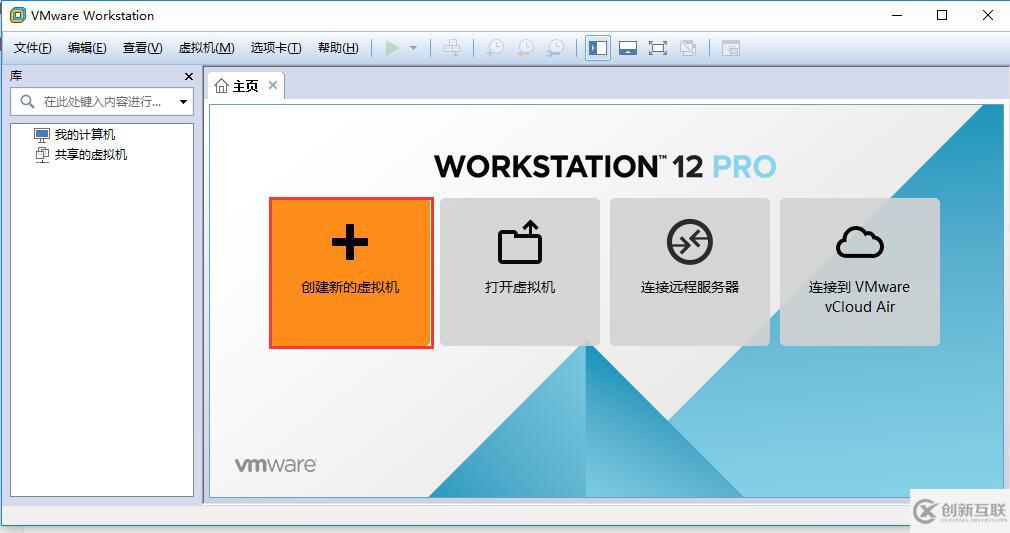
Task: Click the 打开虚拟机 tile
Action: point(520,272)
